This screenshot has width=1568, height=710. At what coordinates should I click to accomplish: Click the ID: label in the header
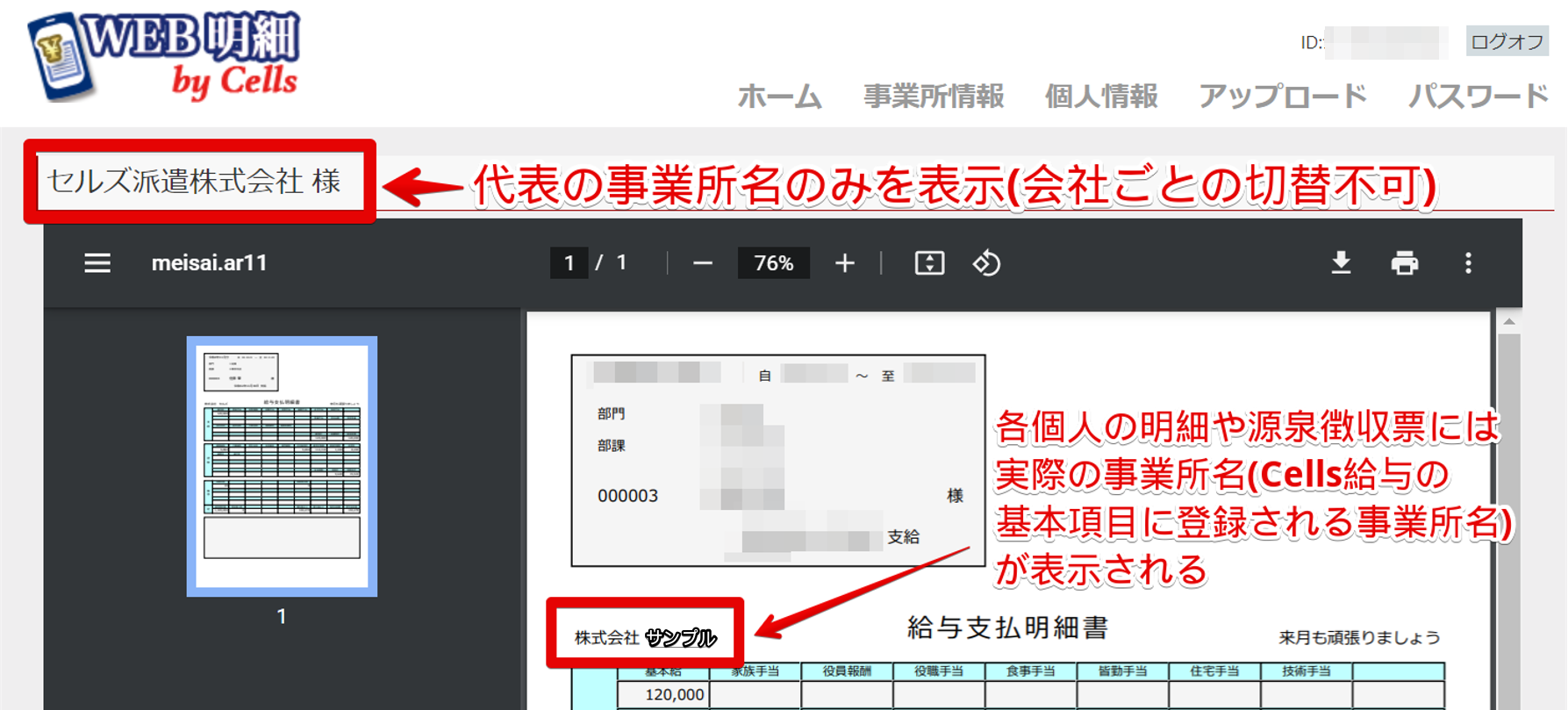(1312, 42)
